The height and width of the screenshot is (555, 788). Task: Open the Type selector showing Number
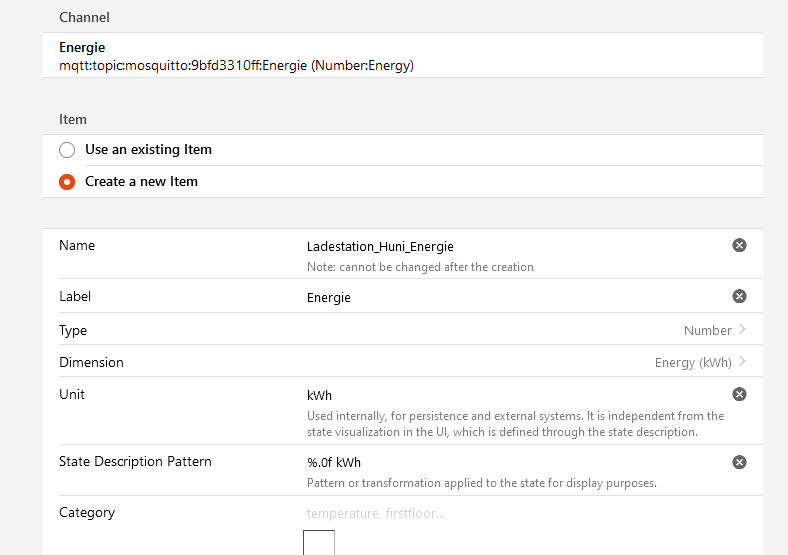pyautogui.click(x=714, y=330)
